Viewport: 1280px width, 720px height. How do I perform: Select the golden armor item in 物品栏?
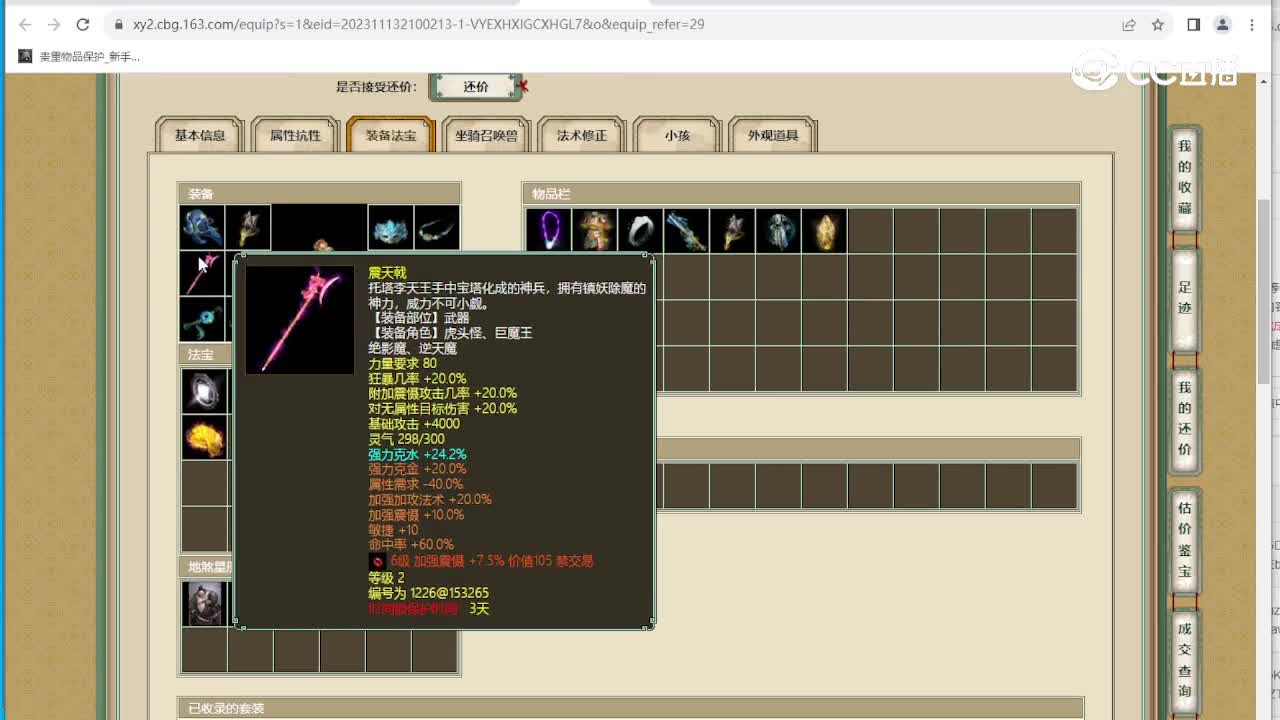[595, 230]
